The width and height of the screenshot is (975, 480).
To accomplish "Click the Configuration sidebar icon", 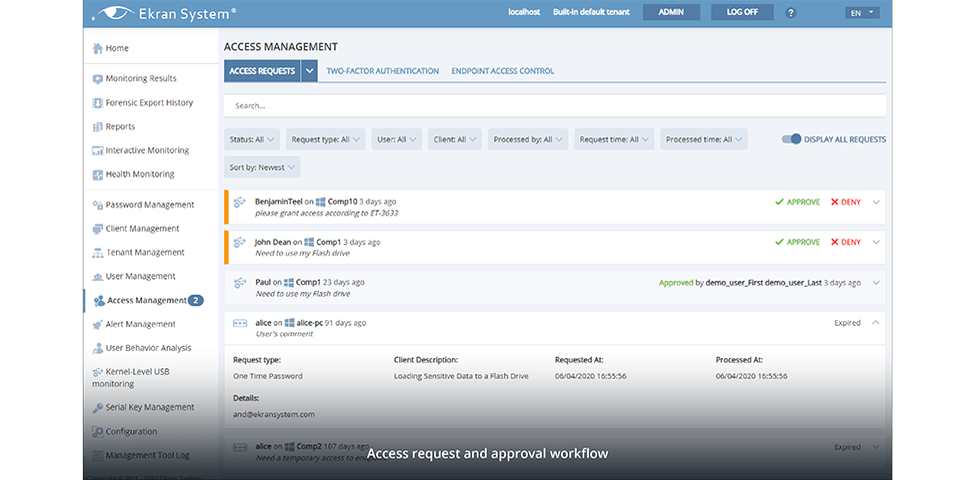I will pos(97,432).
